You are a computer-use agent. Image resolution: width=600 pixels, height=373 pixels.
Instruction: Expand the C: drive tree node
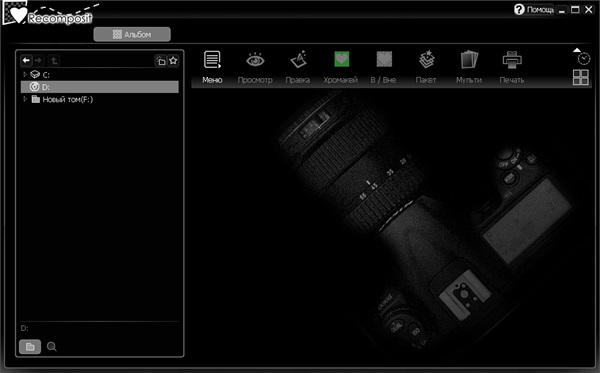pyautogui.click(x=25, y=74)
